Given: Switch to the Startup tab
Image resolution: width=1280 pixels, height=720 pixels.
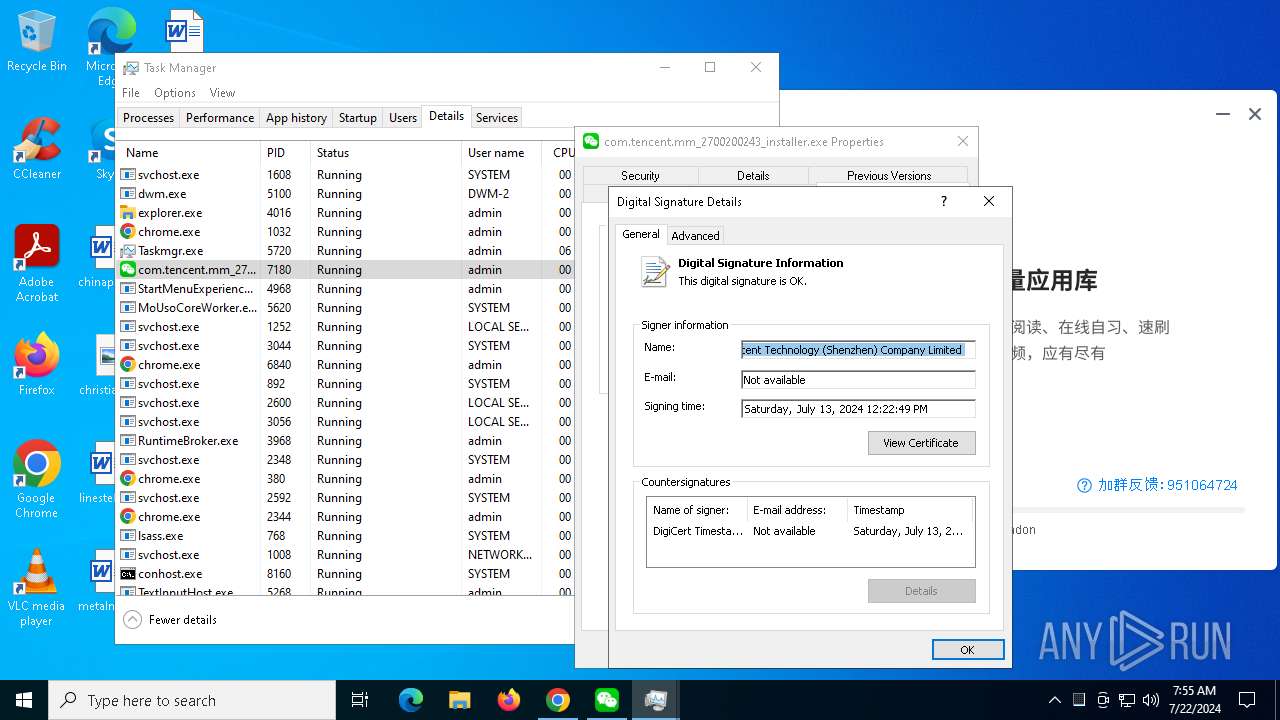Looking at the screenshot, I should coord(357,117).
